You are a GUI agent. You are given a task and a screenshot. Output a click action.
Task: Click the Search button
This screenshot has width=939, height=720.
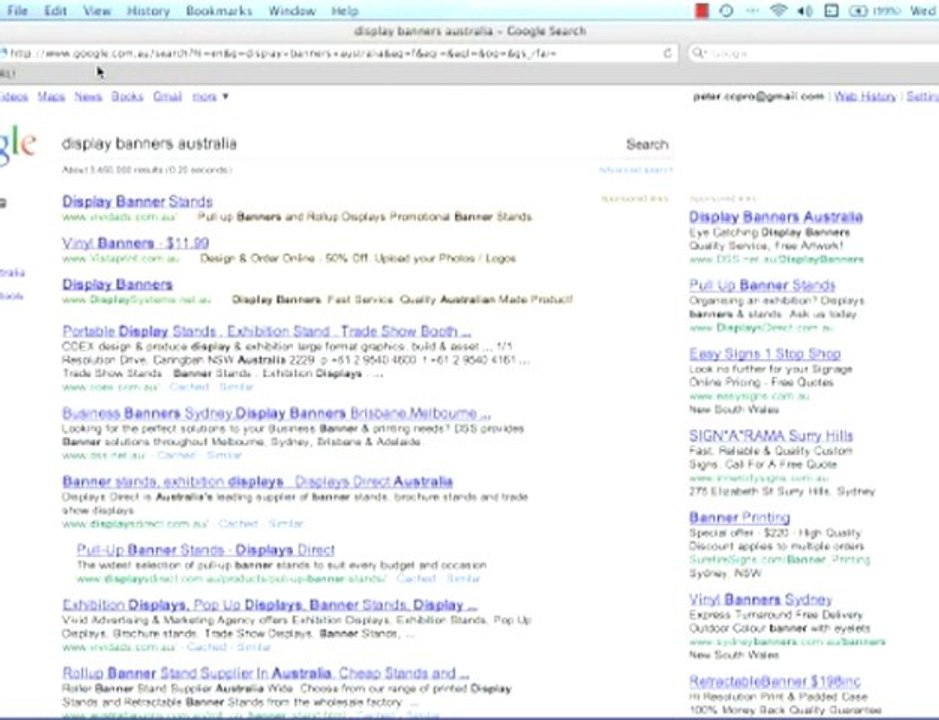tap(647, 144)
